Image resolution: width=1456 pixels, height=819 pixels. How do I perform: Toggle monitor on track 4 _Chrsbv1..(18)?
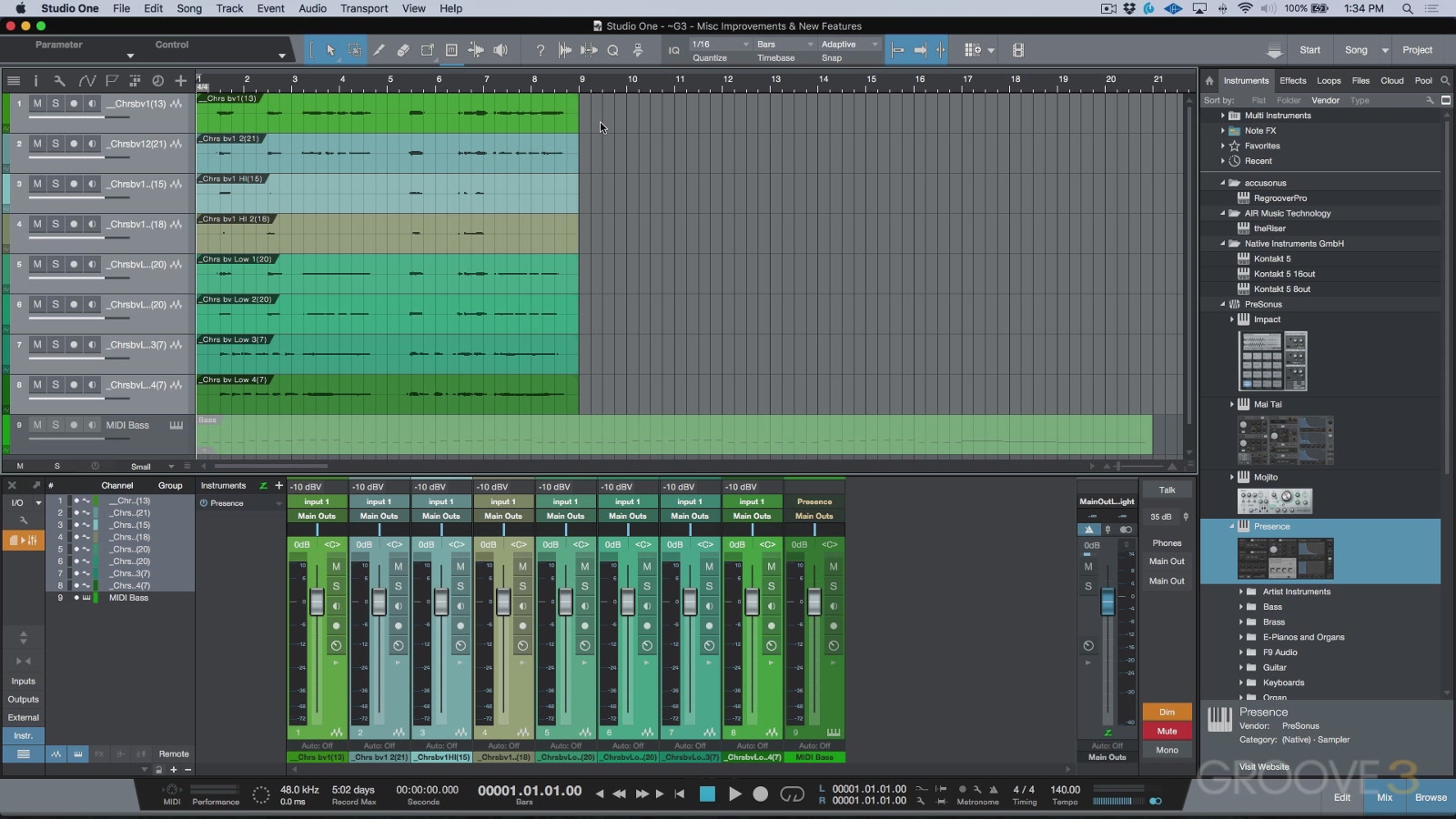92,224
